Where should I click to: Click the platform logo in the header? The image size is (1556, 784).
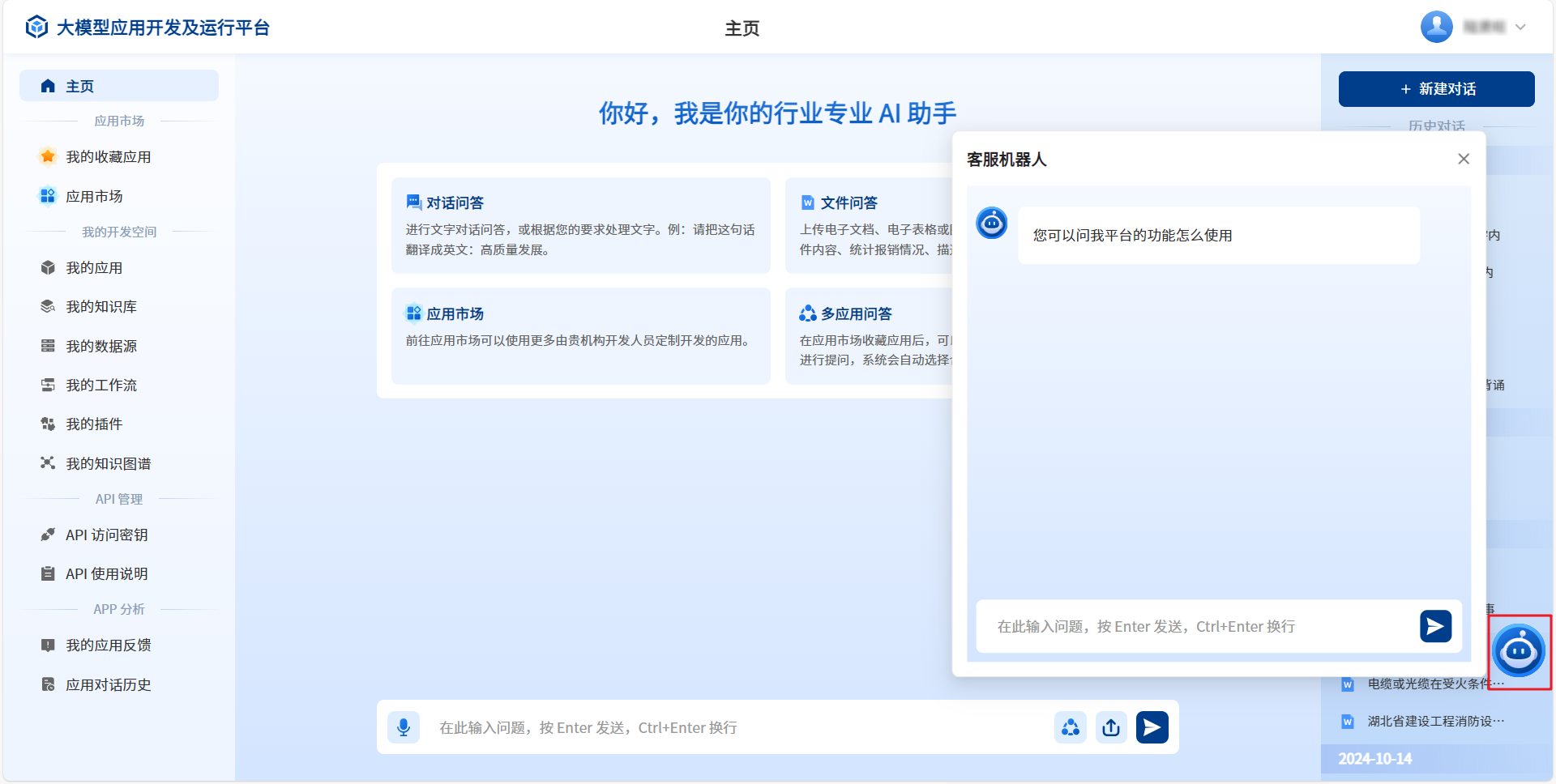(37, 28)
